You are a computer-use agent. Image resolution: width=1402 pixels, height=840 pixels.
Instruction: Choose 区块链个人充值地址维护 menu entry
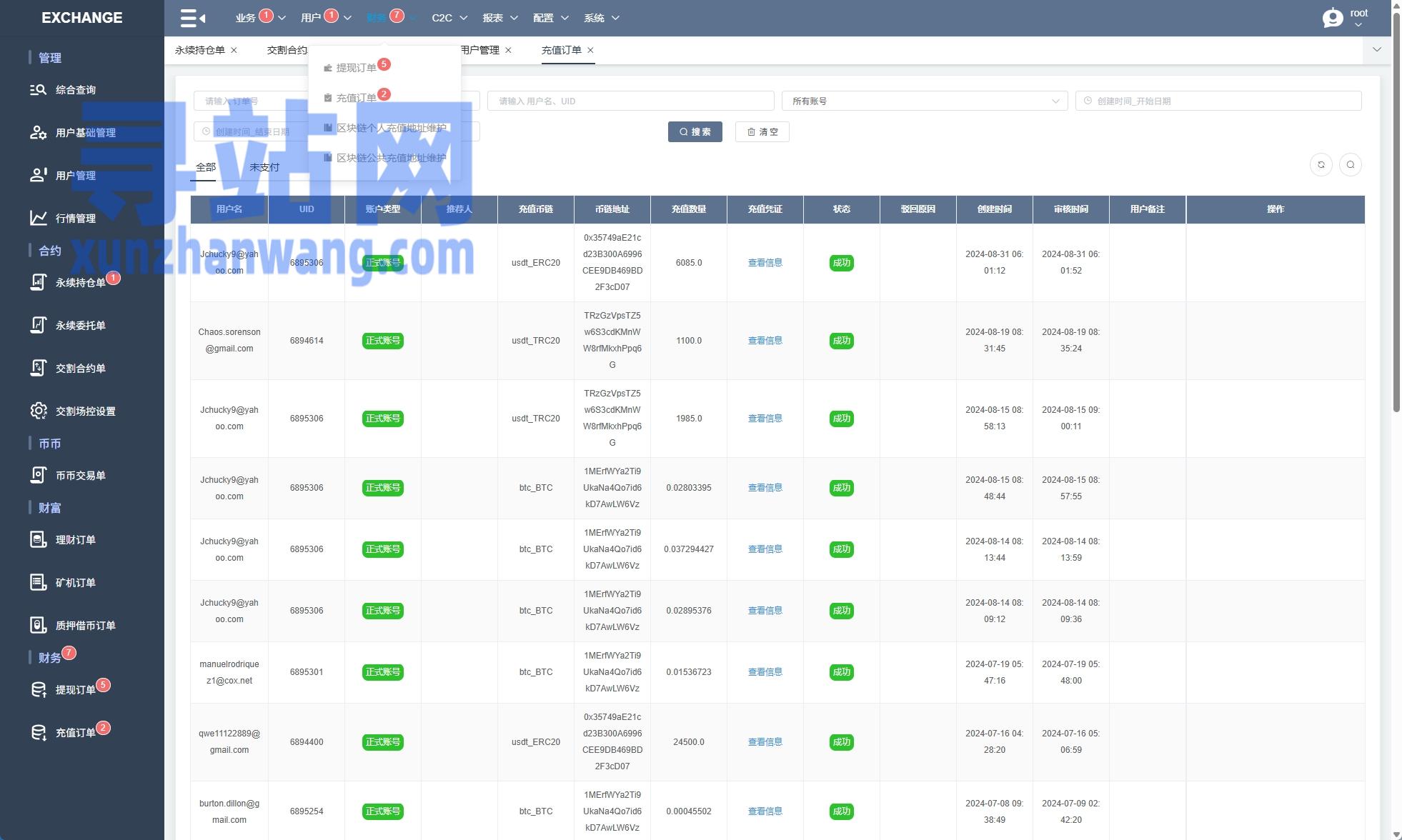[x=385, y=128]
